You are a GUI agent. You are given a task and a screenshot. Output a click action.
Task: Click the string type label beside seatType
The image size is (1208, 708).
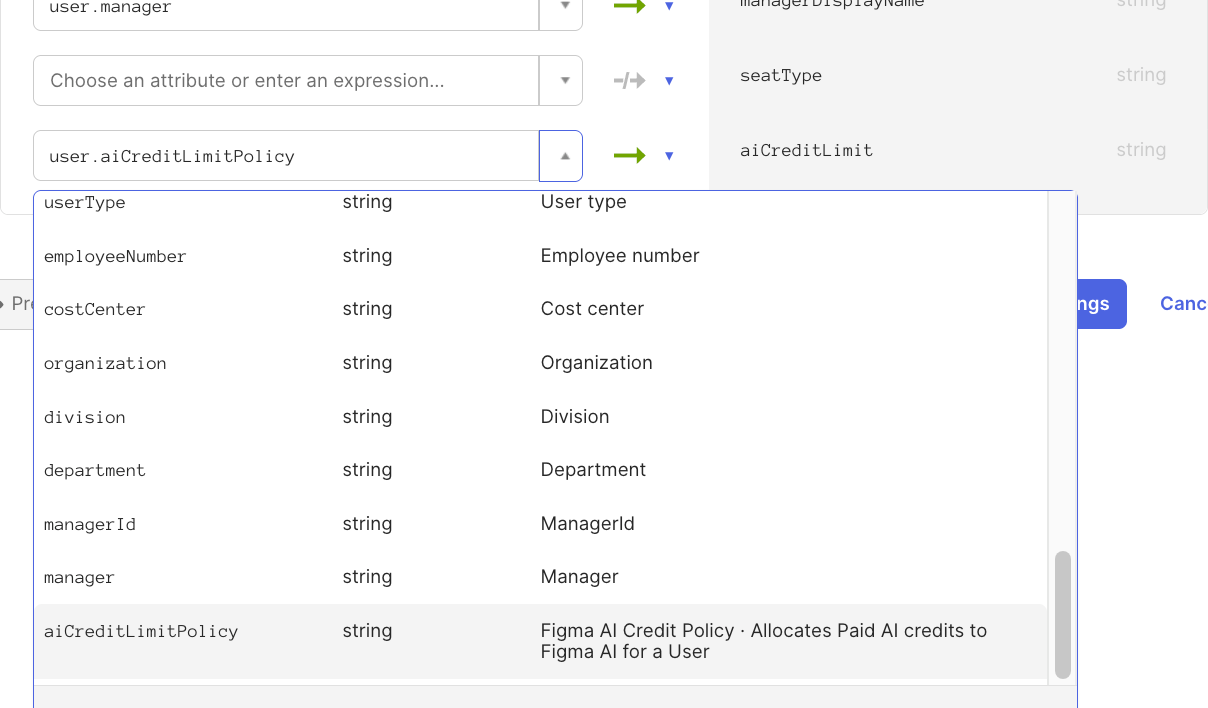[1141, 75]
